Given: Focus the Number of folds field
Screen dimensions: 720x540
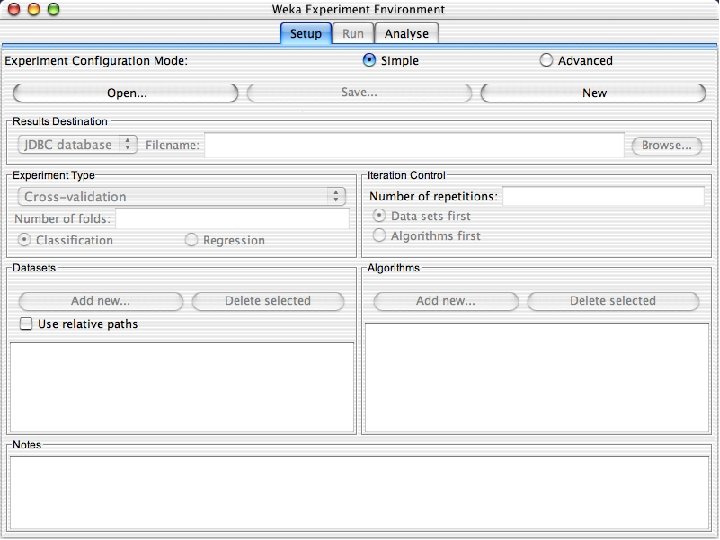Looking at the screenshot, I should point(232,219).
